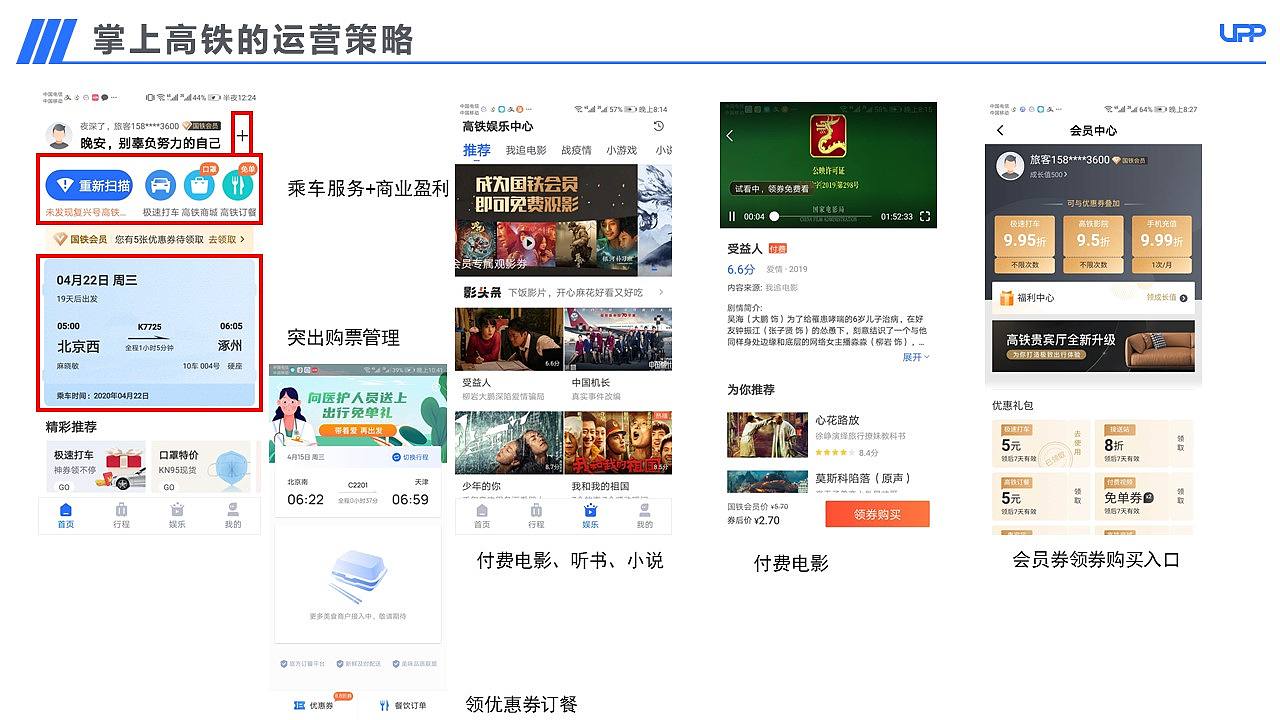Open the C2201 trip card
The width and height of the screenshot is (1280, 720).
point(357,492)
